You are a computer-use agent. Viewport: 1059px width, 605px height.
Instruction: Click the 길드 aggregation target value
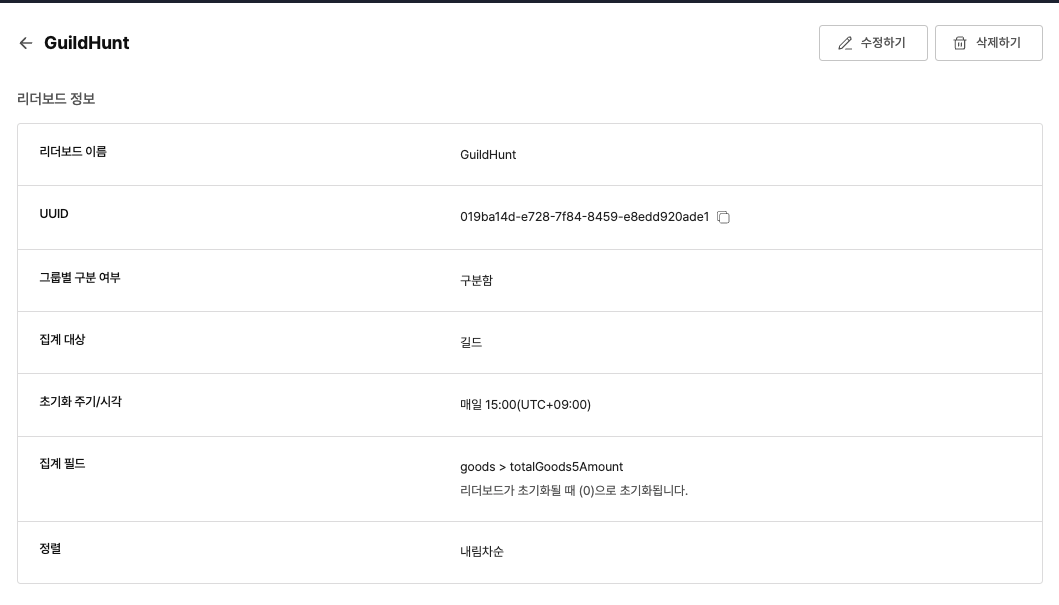click(471, 343)
